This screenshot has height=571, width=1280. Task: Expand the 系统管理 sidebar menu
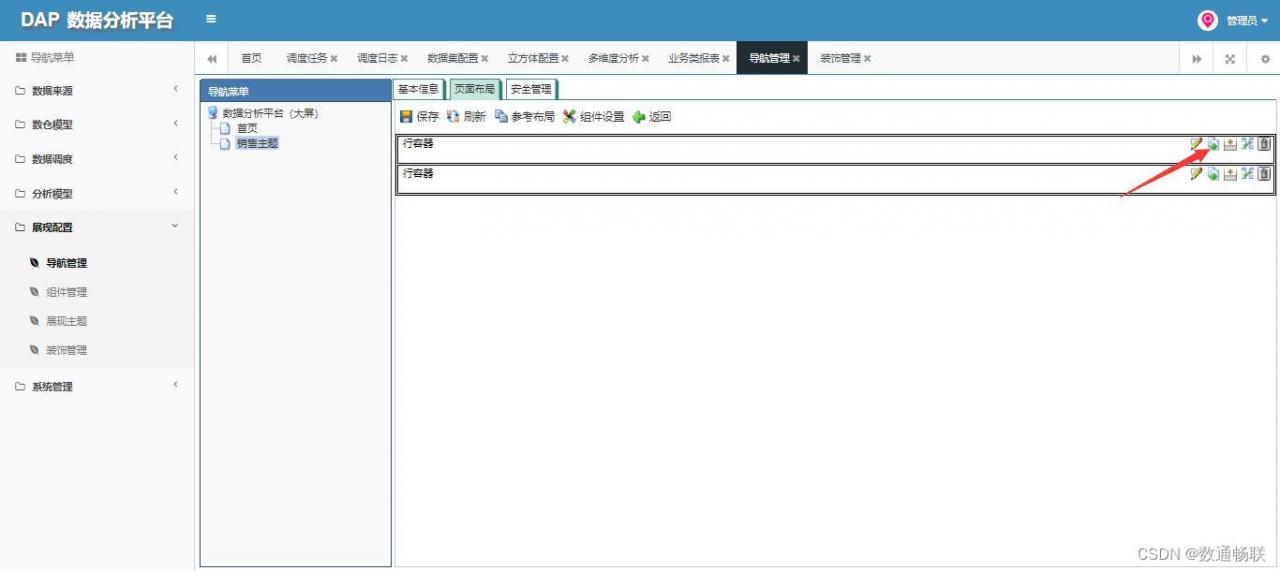coord(97,386)
